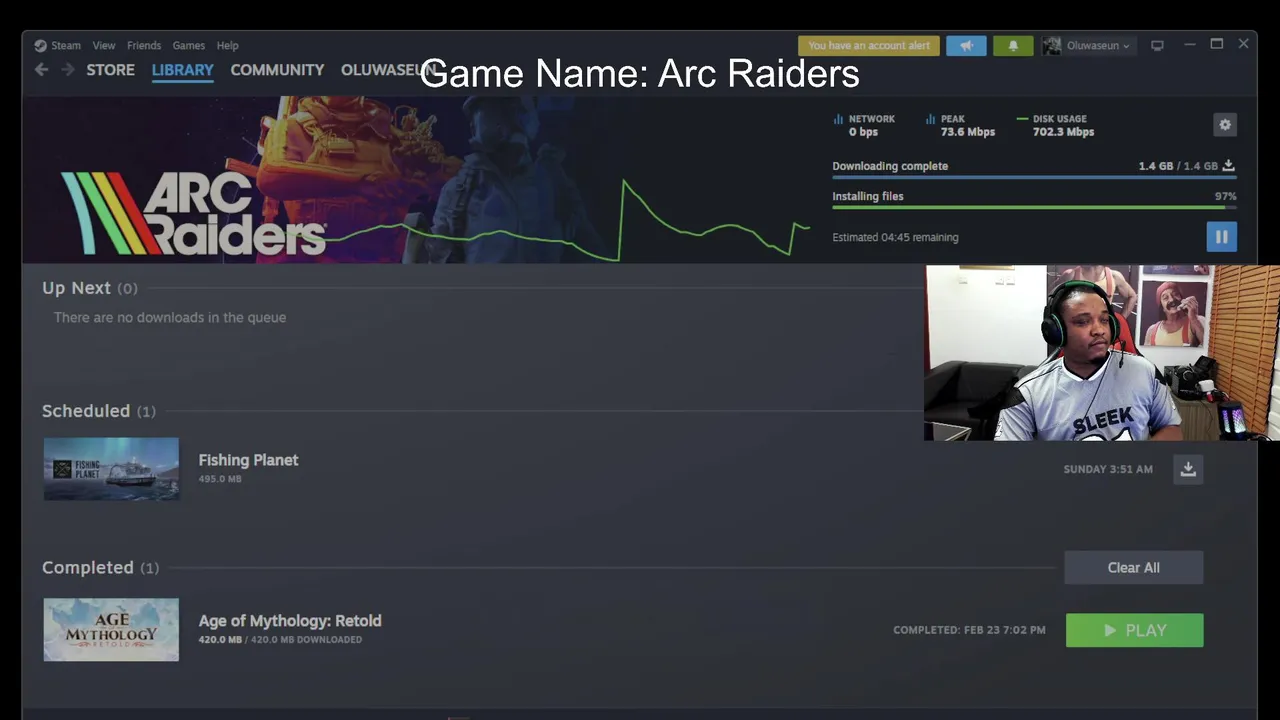Click the Up Next heading
This screenshot has height=720, width=1280.
[76, 288]
